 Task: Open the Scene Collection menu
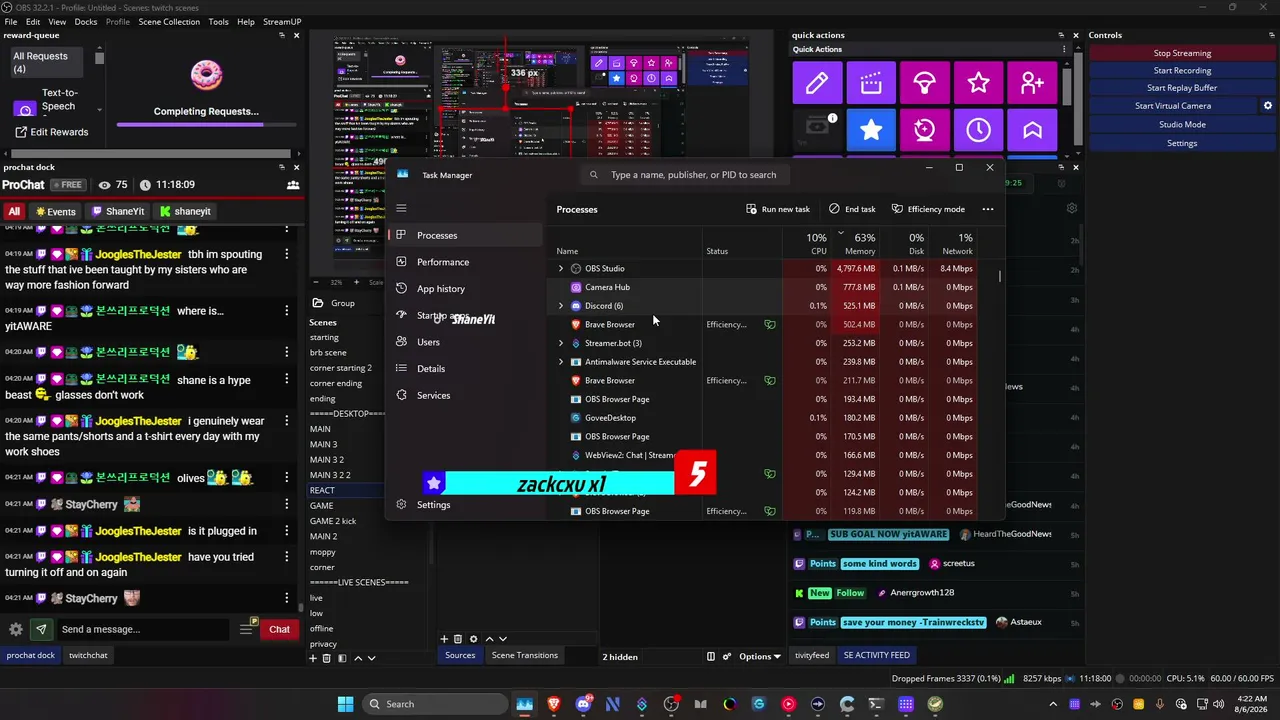(169, 22)
